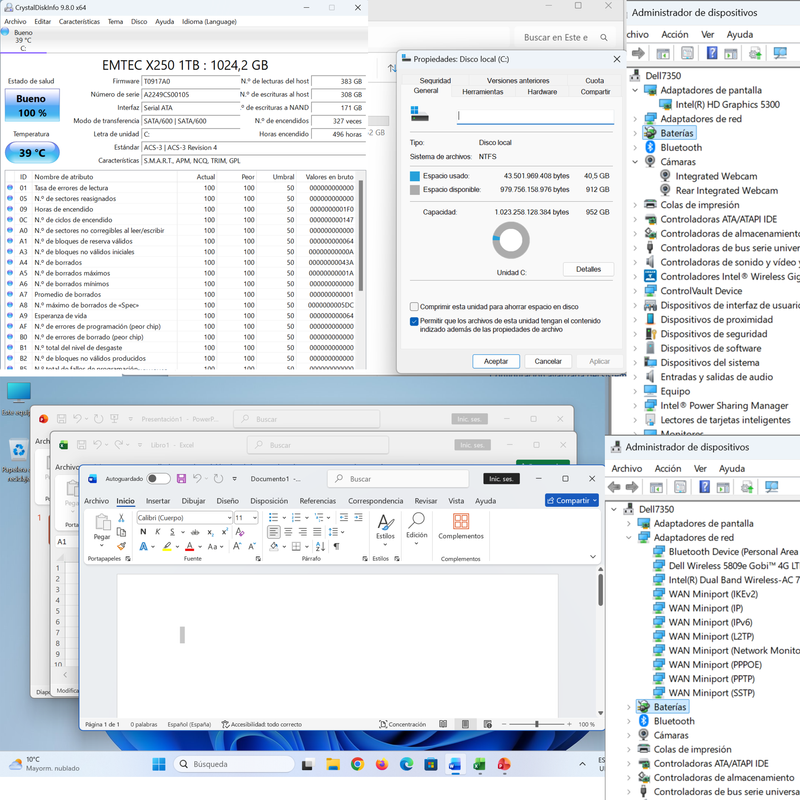Switch to the Insertar tab in Word
Image resolution: width=800 pixels, height=800 pixels.
click(x=158, y=501)
